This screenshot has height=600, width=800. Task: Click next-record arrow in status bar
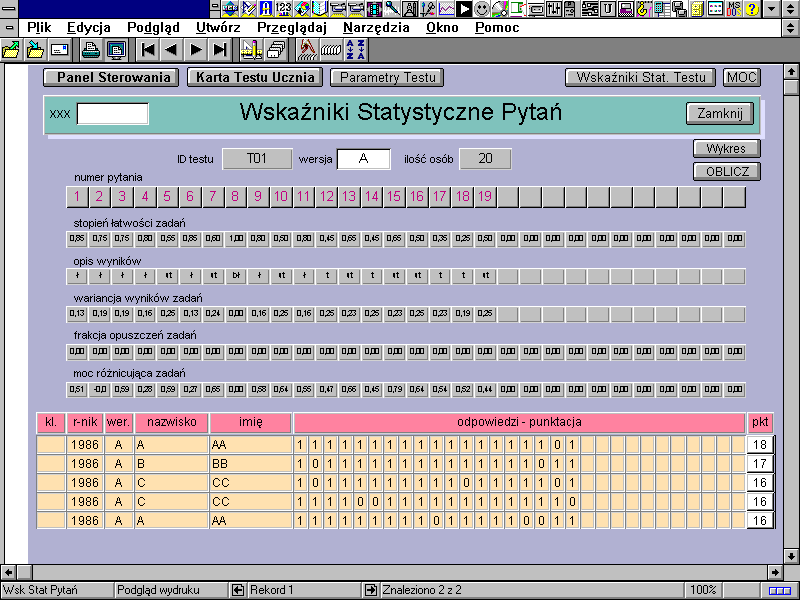[370, 590]
